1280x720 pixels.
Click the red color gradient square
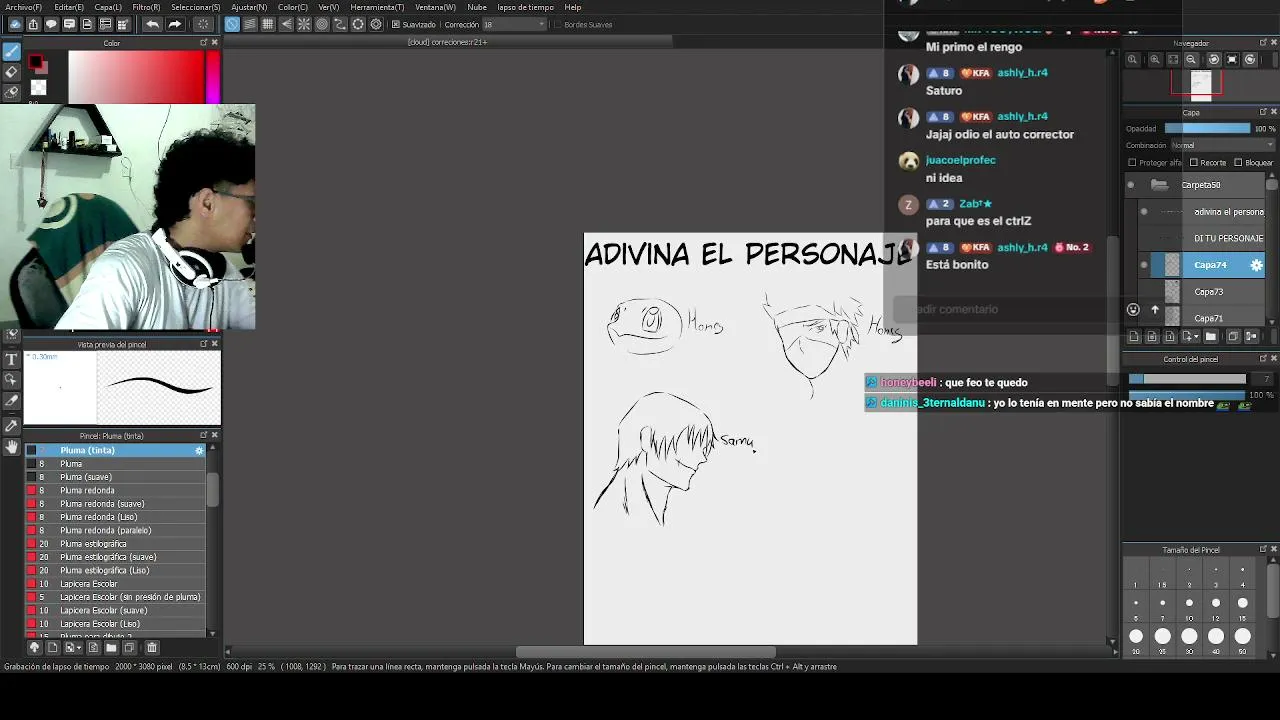click(136, 76)
